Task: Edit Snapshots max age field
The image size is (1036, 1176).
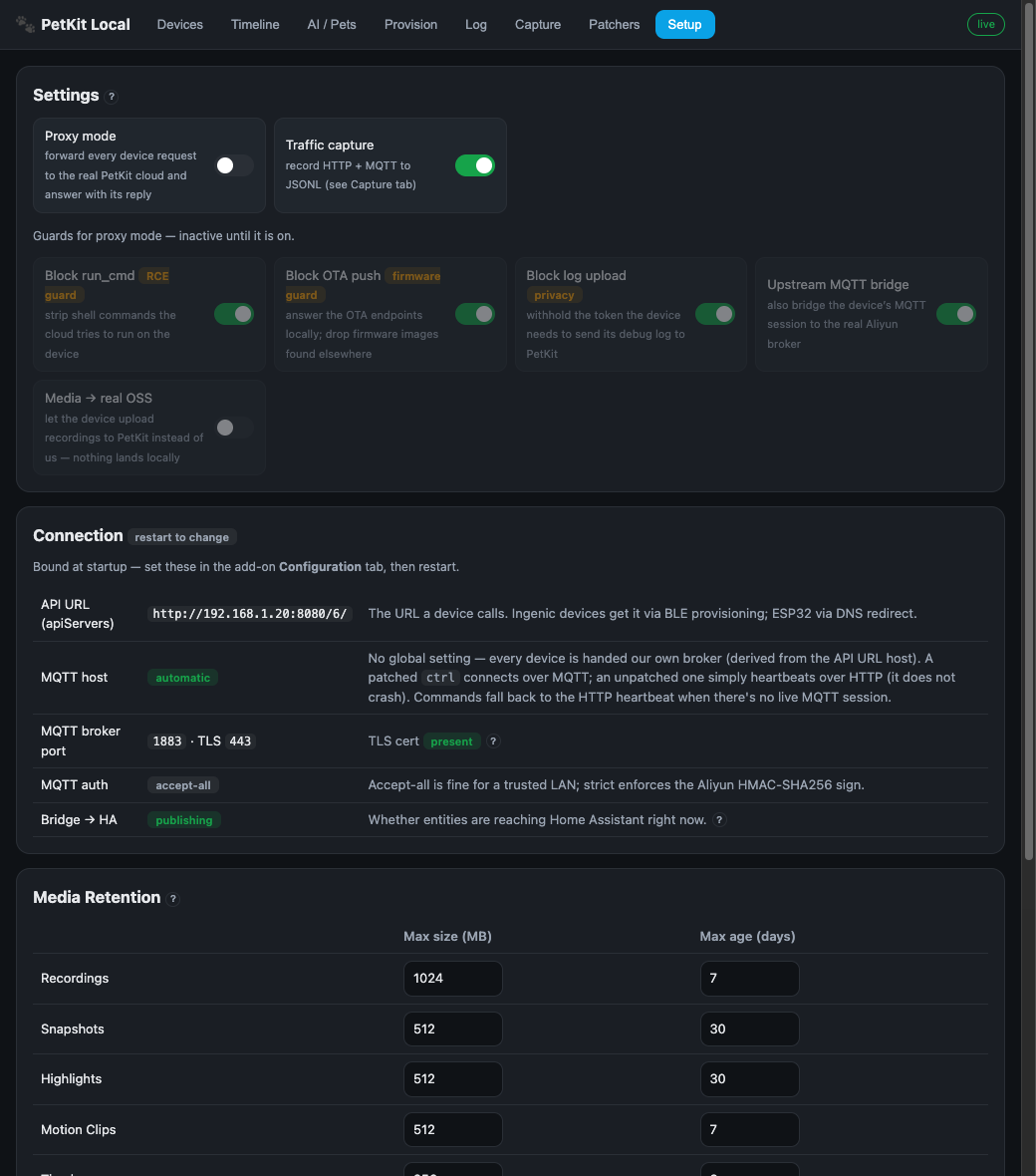Action: pos(750,1029)
